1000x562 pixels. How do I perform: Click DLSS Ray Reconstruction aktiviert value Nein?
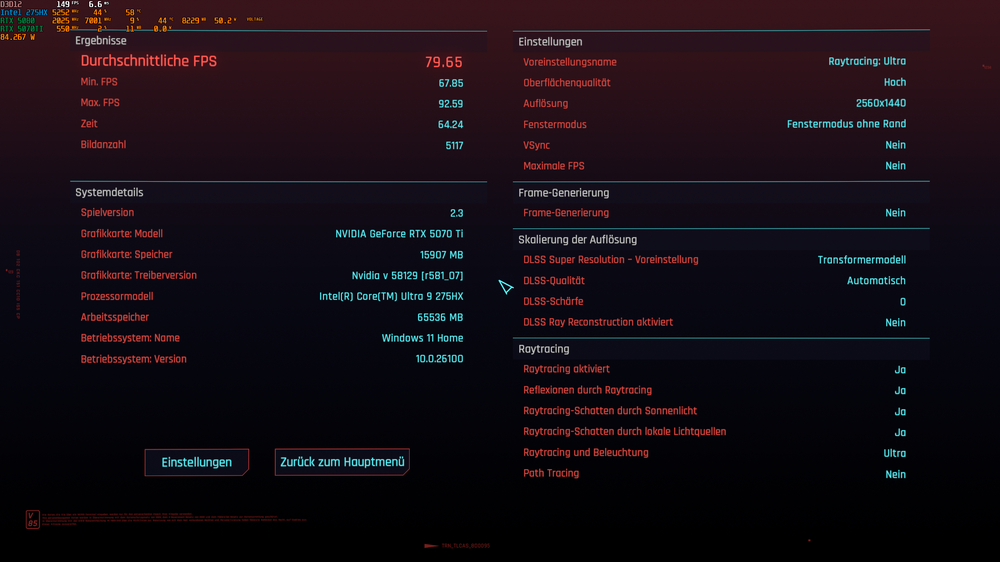click(895, 323)
